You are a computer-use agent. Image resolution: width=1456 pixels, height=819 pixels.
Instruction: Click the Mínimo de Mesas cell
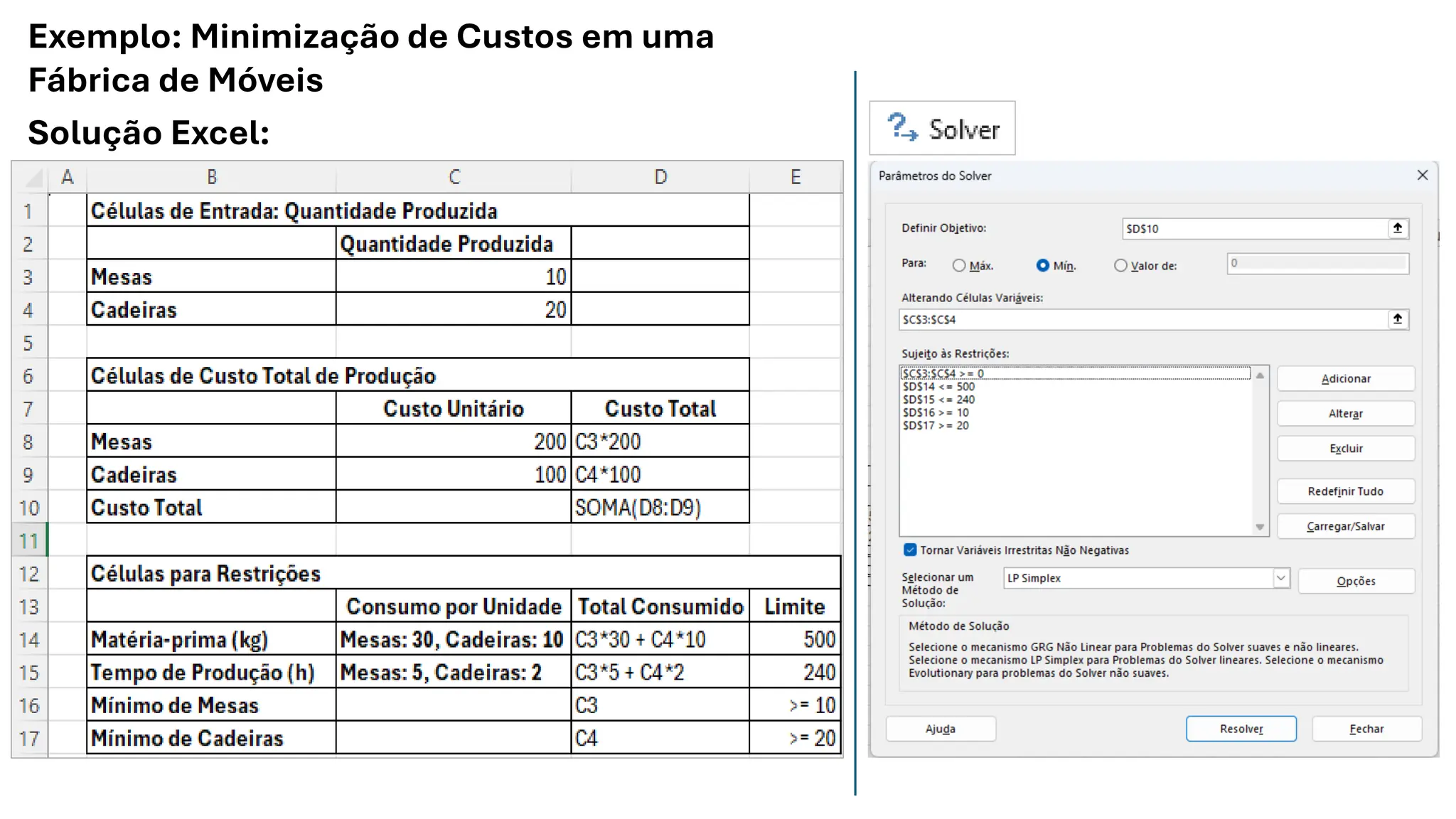pos(211,705)
